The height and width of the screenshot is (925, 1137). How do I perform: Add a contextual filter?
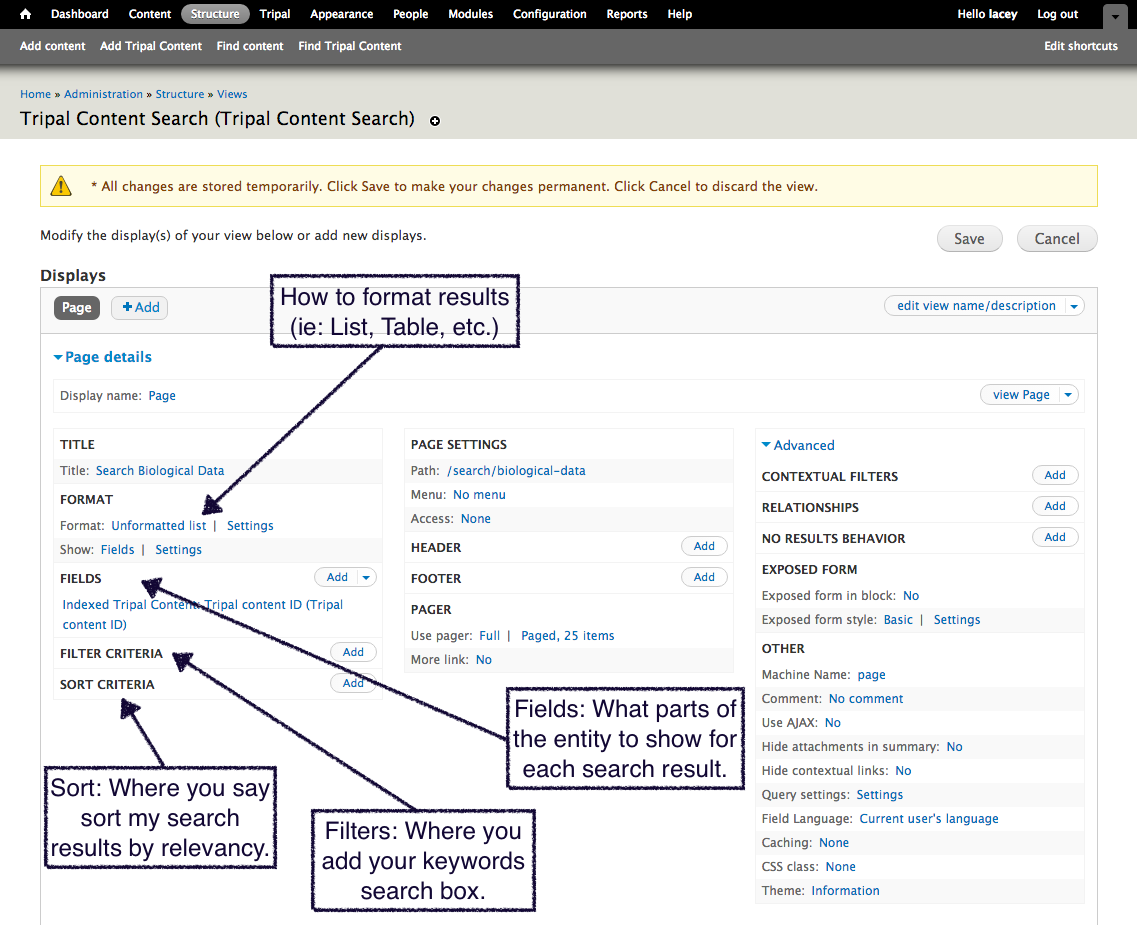1055,476
